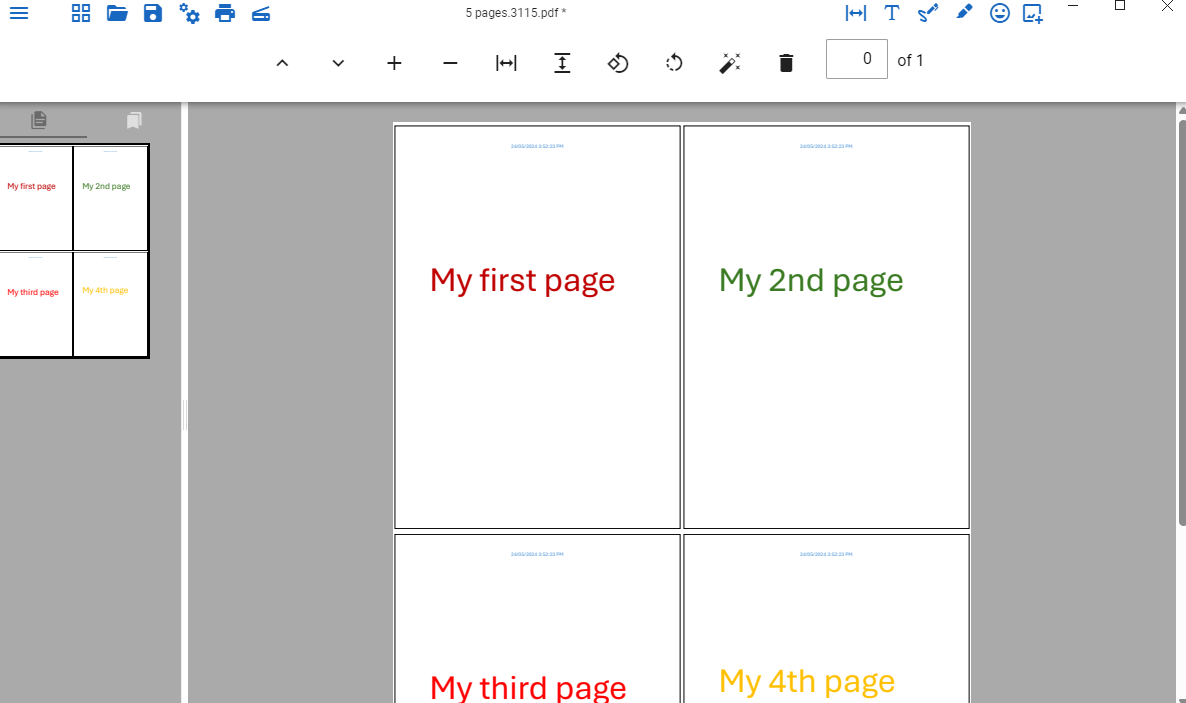Screen dimensions: 1186x703
Task: Click the scanner icon in top toolbar
Action: pyautogui.click(x=261, y=14)
